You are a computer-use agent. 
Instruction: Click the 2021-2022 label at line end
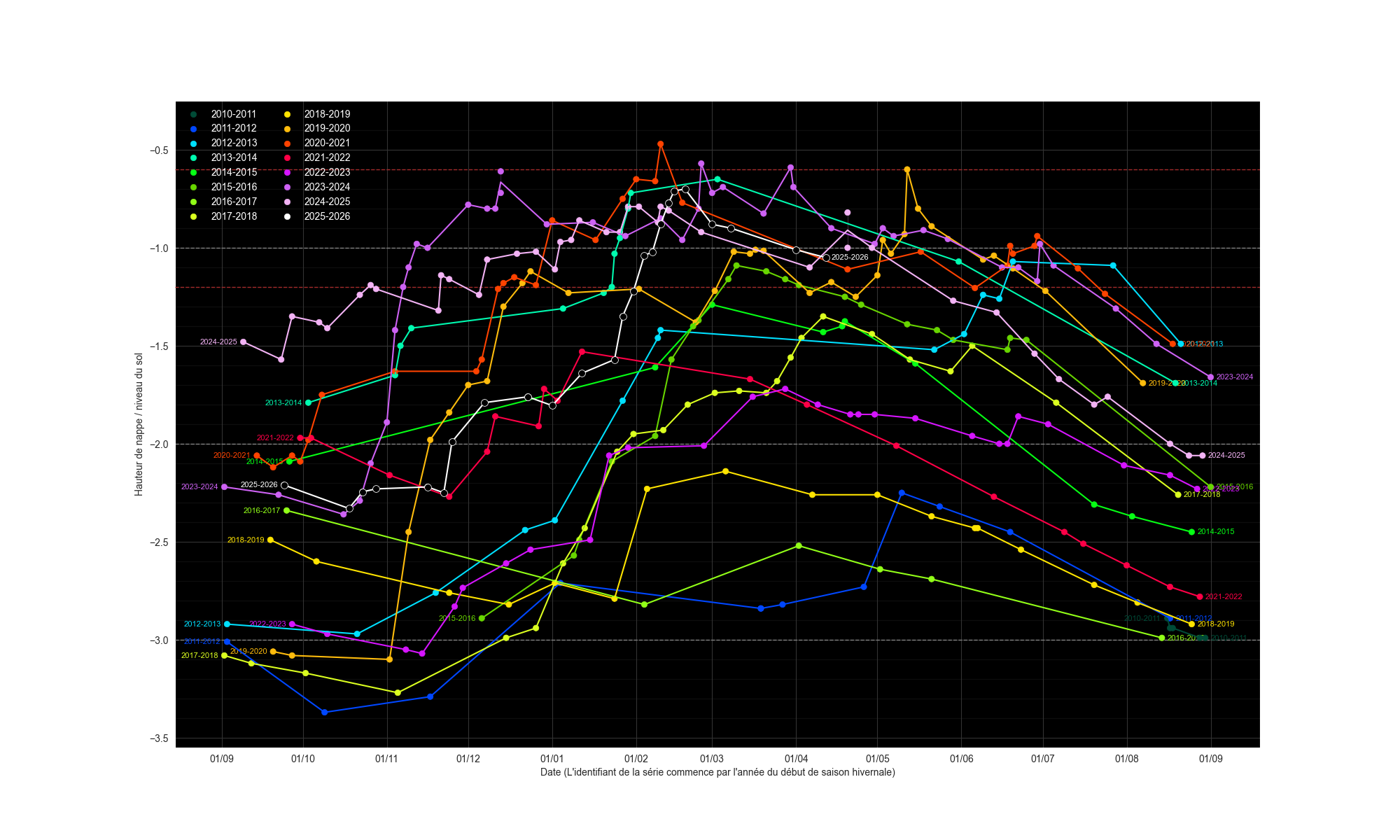click(1224, 596)
